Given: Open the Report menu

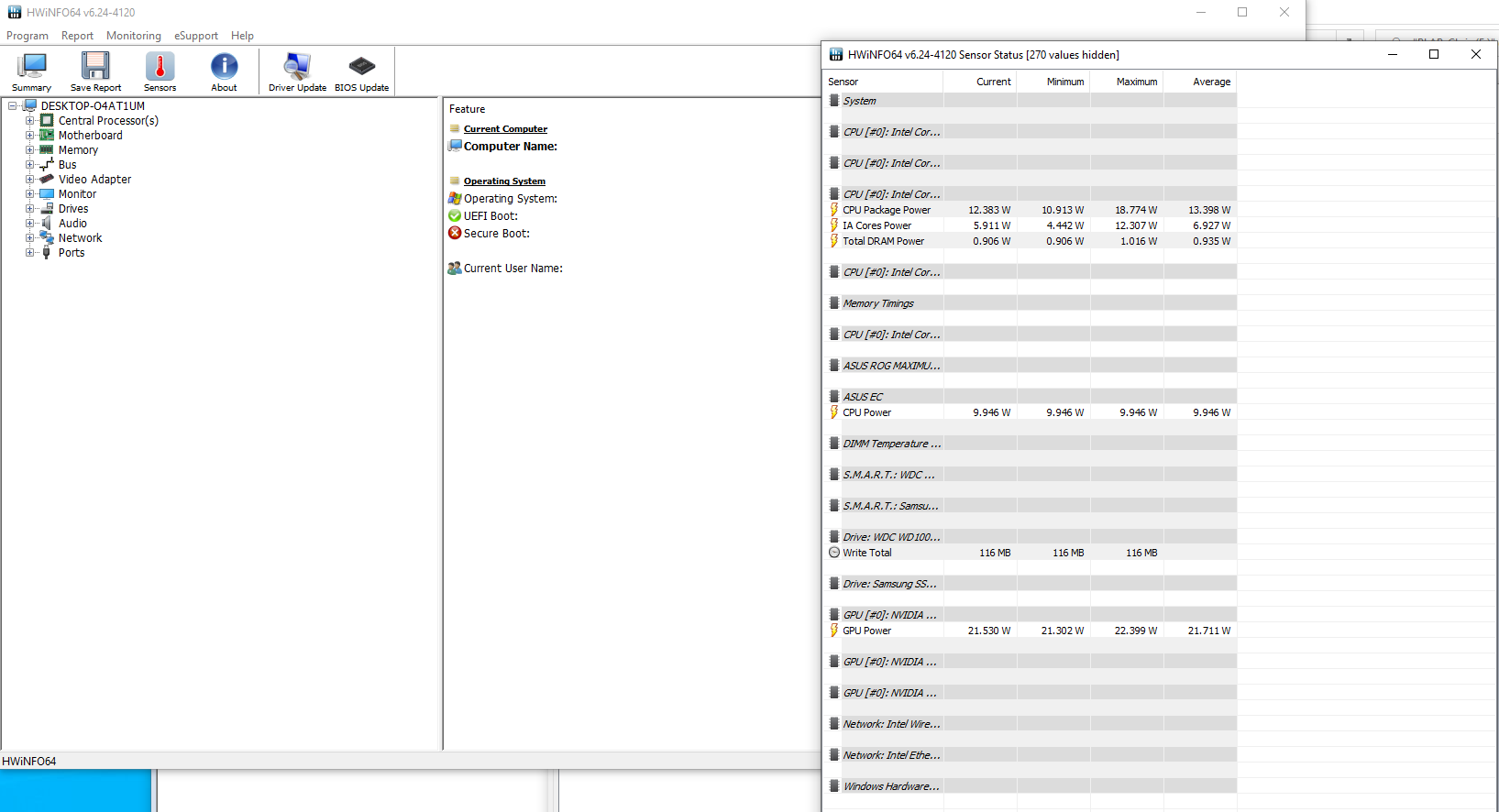Looking at the screenshot, I should pyautogui.click(x=77, y=36).
